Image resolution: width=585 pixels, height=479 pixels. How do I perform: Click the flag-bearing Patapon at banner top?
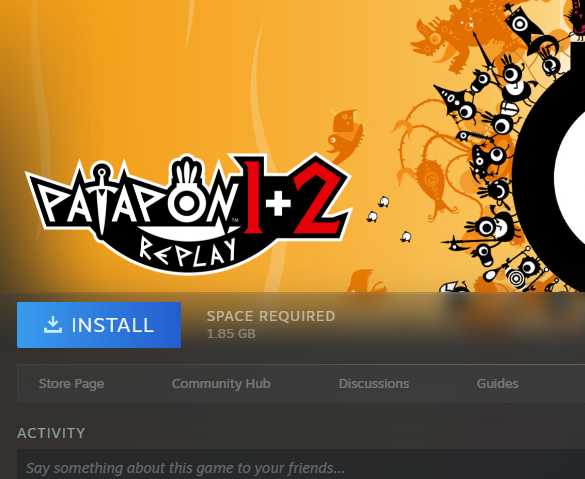coord(519,22)
